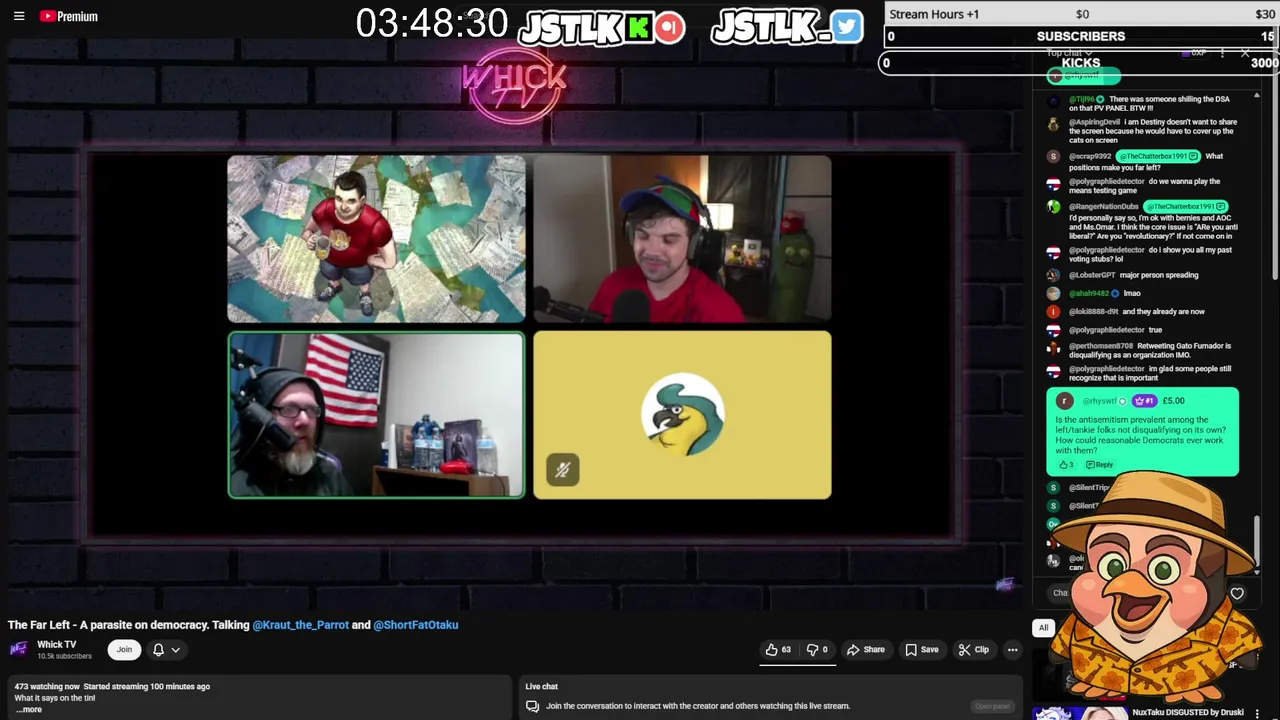
Task: Click the #1 crown badge on super chat
Action: [1144, 401]
